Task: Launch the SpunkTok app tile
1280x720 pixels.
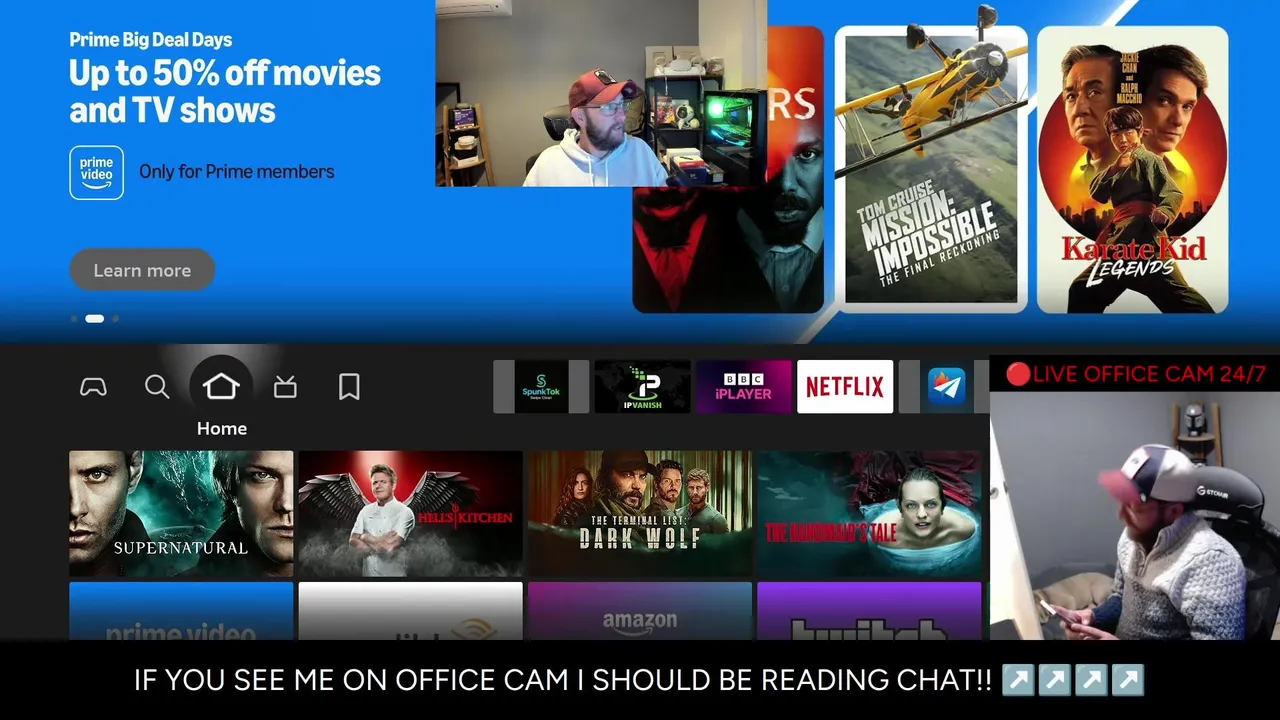Action: [541, 387]
